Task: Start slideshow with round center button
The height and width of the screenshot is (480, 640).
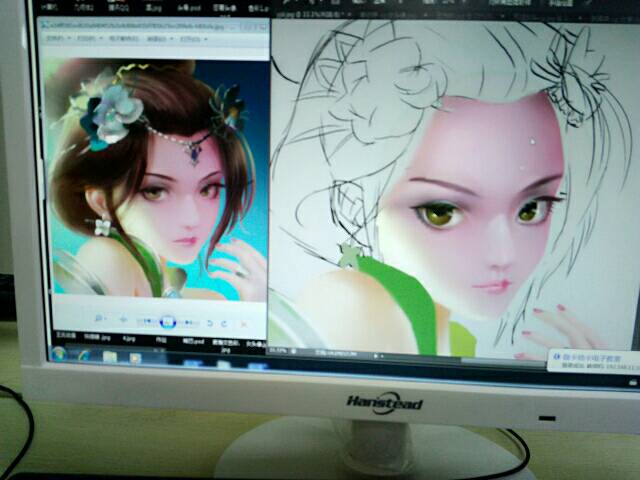Action: tap(168, 322)
